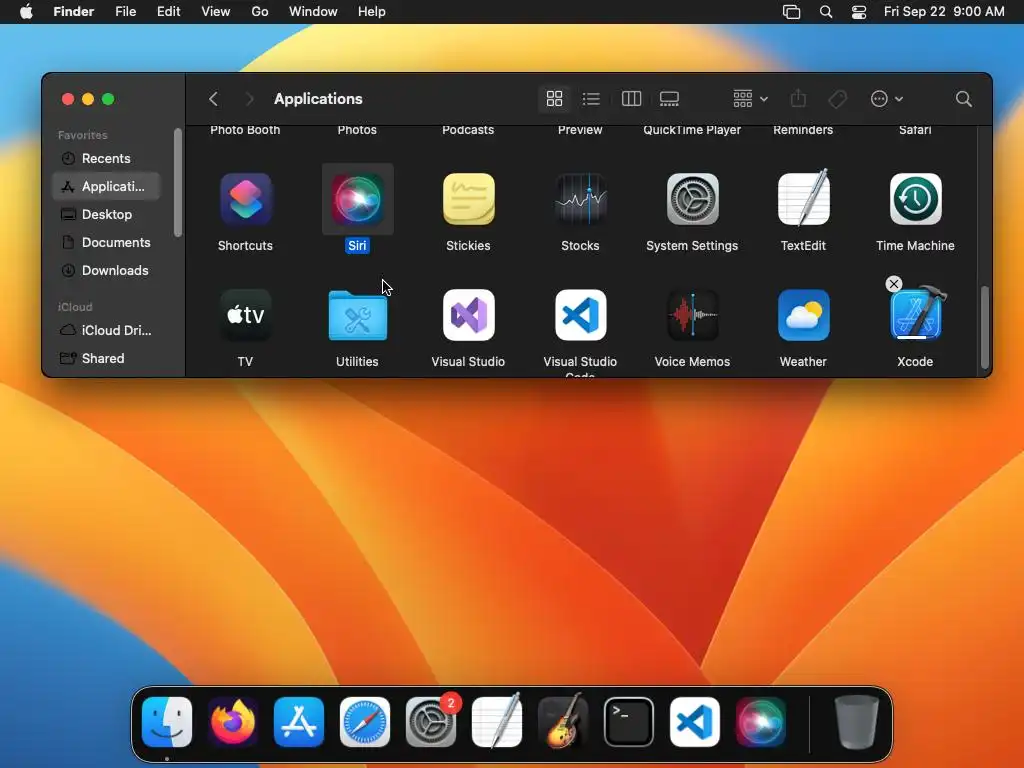Open the Apple menu

point(26,12)
